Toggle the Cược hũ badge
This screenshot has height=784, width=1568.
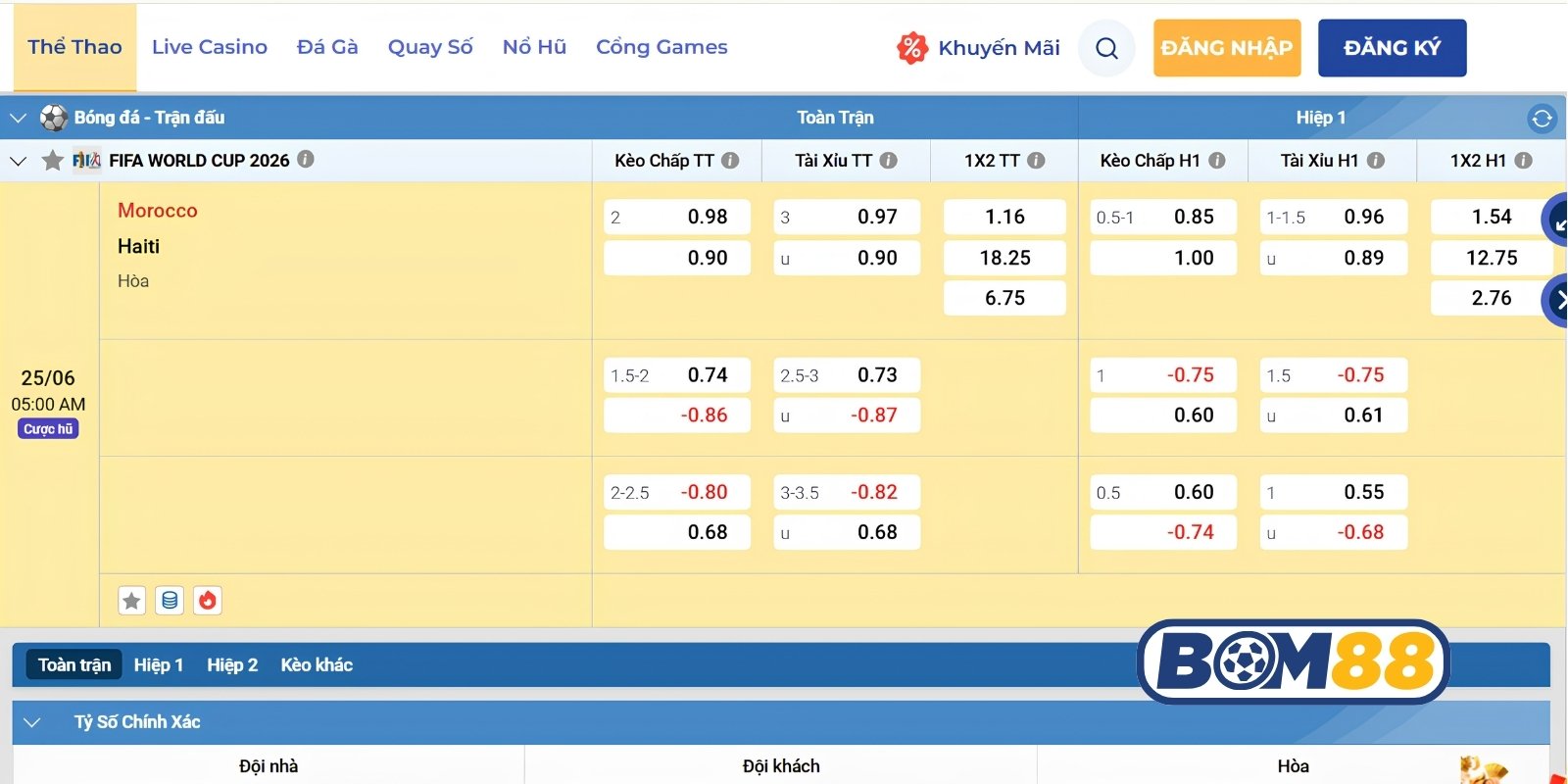[48, 429]
